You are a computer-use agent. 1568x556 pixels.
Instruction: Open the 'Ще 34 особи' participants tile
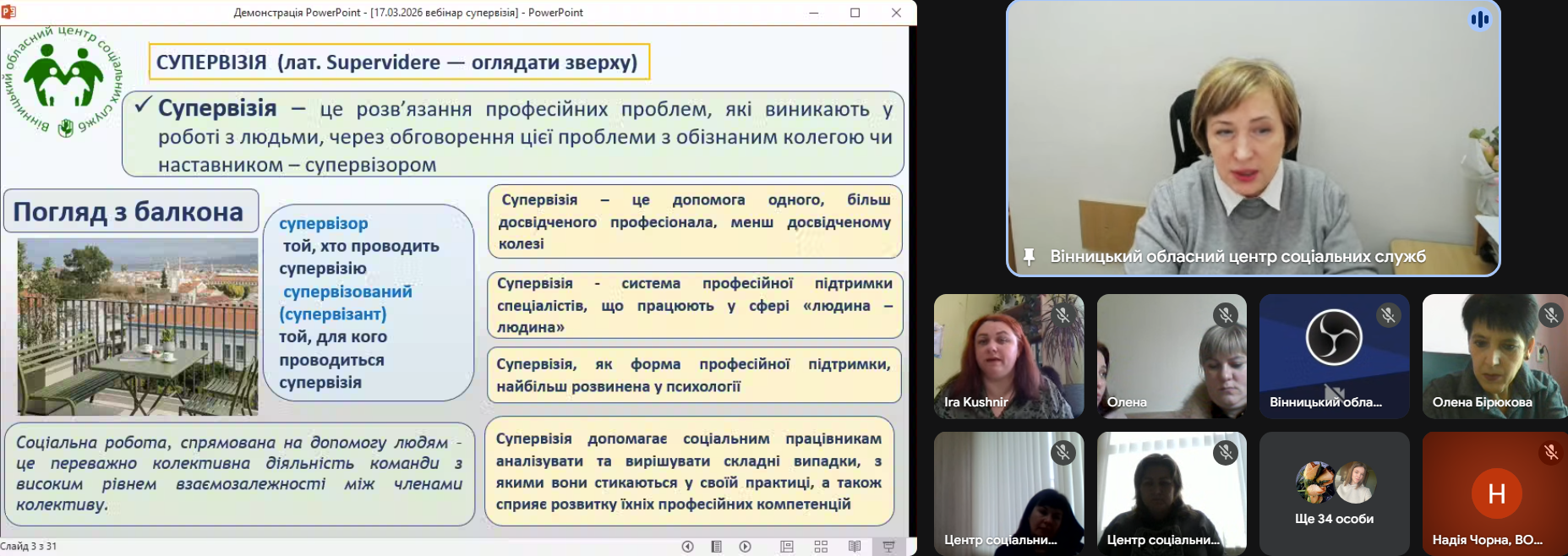coord(1334,493)
